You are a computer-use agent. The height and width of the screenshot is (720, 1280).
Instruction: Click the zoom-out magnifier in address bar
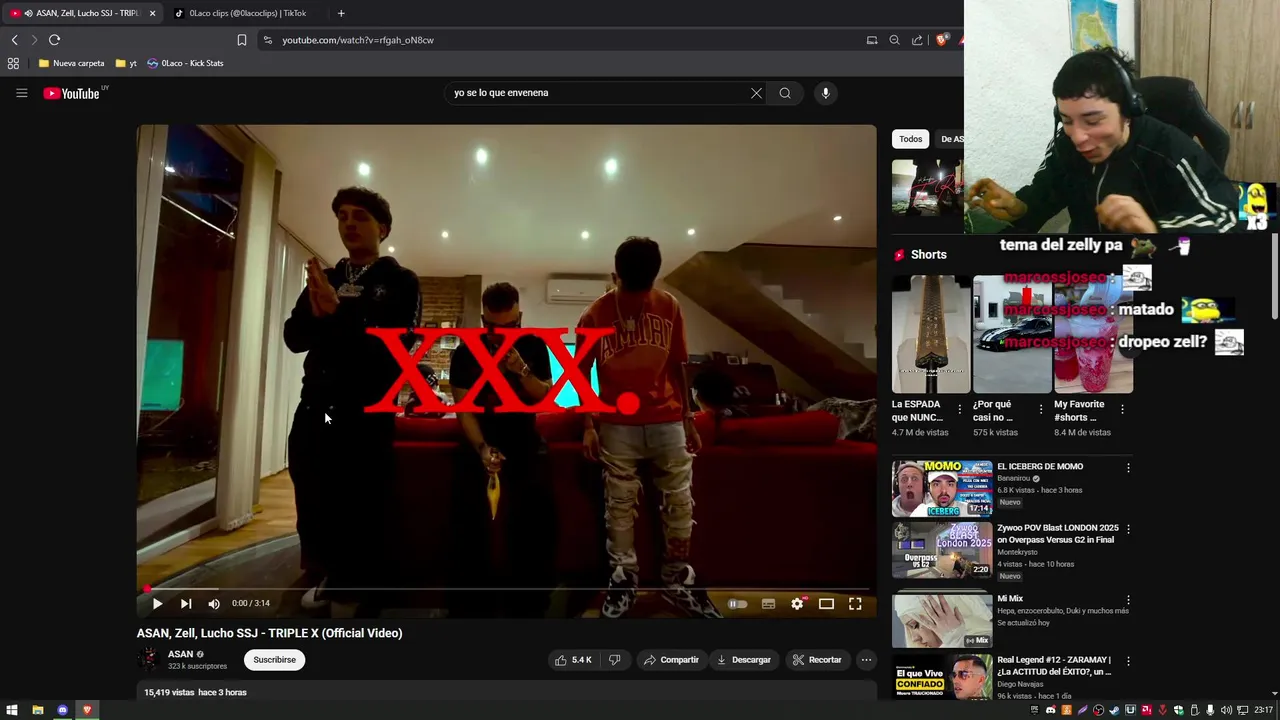point(894,40)
